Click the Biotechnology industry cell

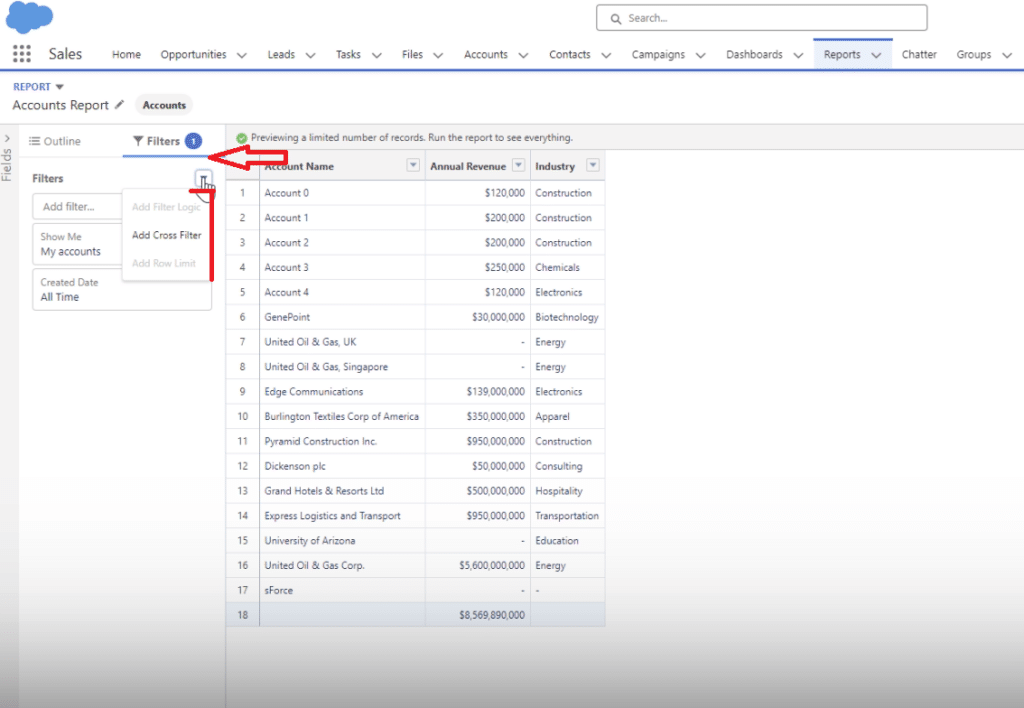[568, 317]
